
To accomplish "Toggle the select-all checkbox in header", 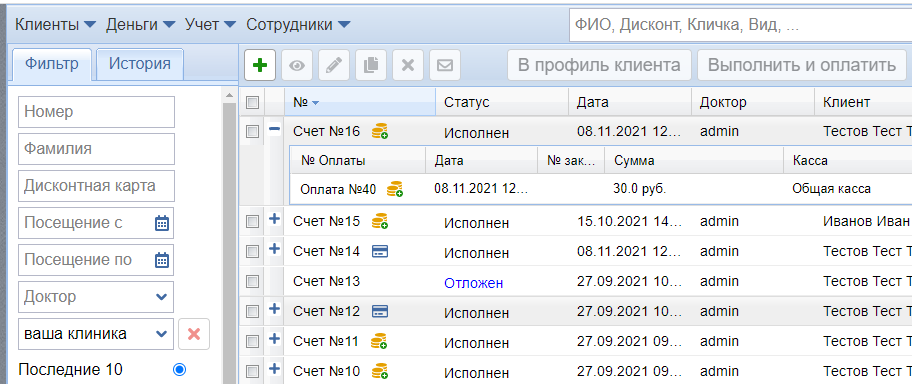I will pos(252,102).
